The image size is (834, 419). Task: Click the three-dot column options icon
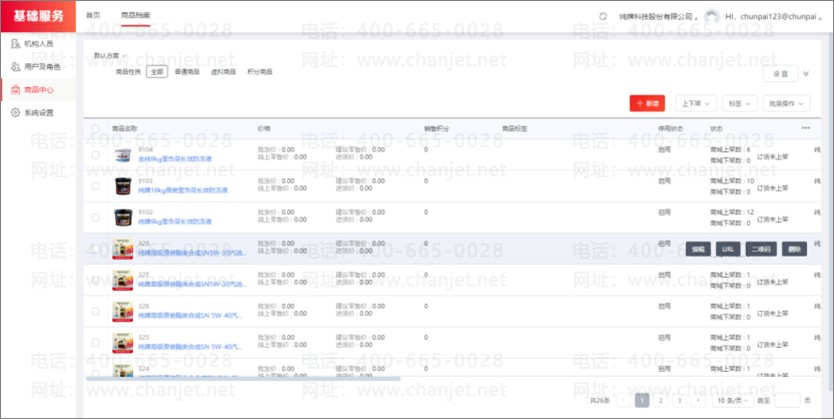tap(805, 128)
